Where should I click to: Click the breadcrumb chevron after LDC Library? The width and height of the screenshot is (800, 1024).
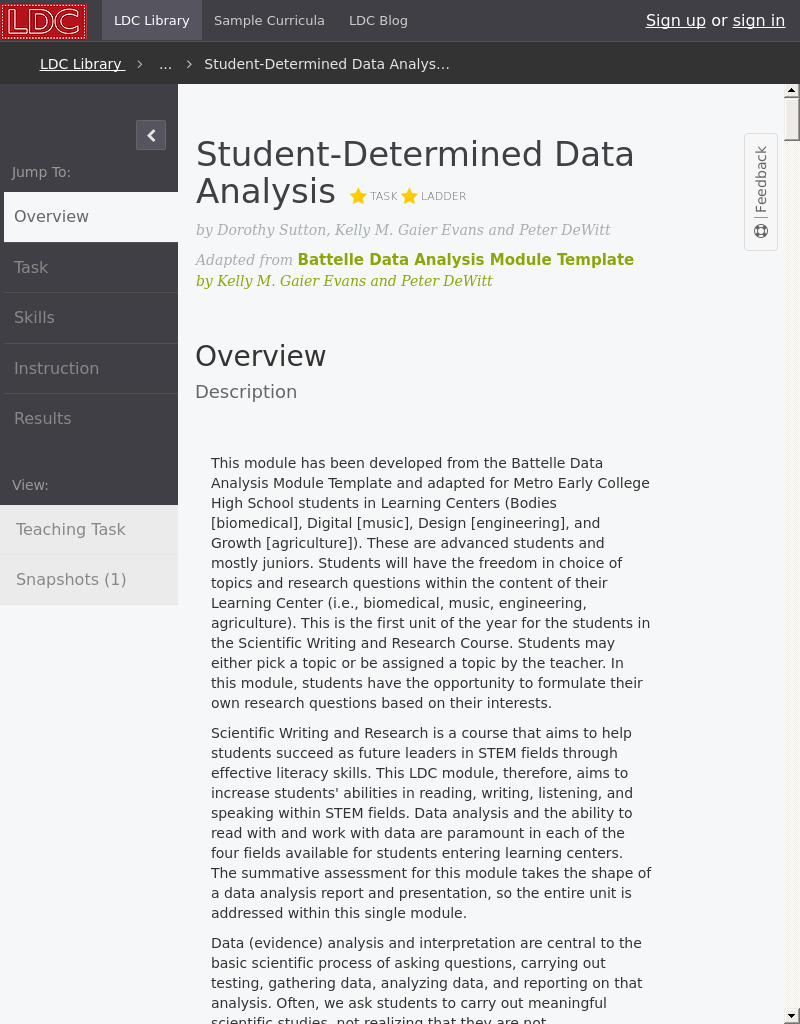(139, 64)
